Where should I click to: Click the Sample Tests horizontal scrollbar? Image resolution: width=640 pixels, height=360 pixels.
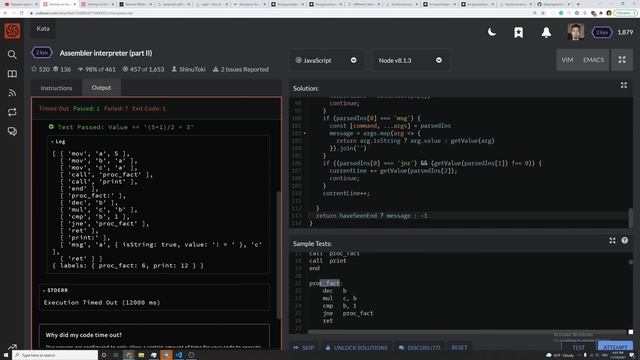(x=467, y=332)
